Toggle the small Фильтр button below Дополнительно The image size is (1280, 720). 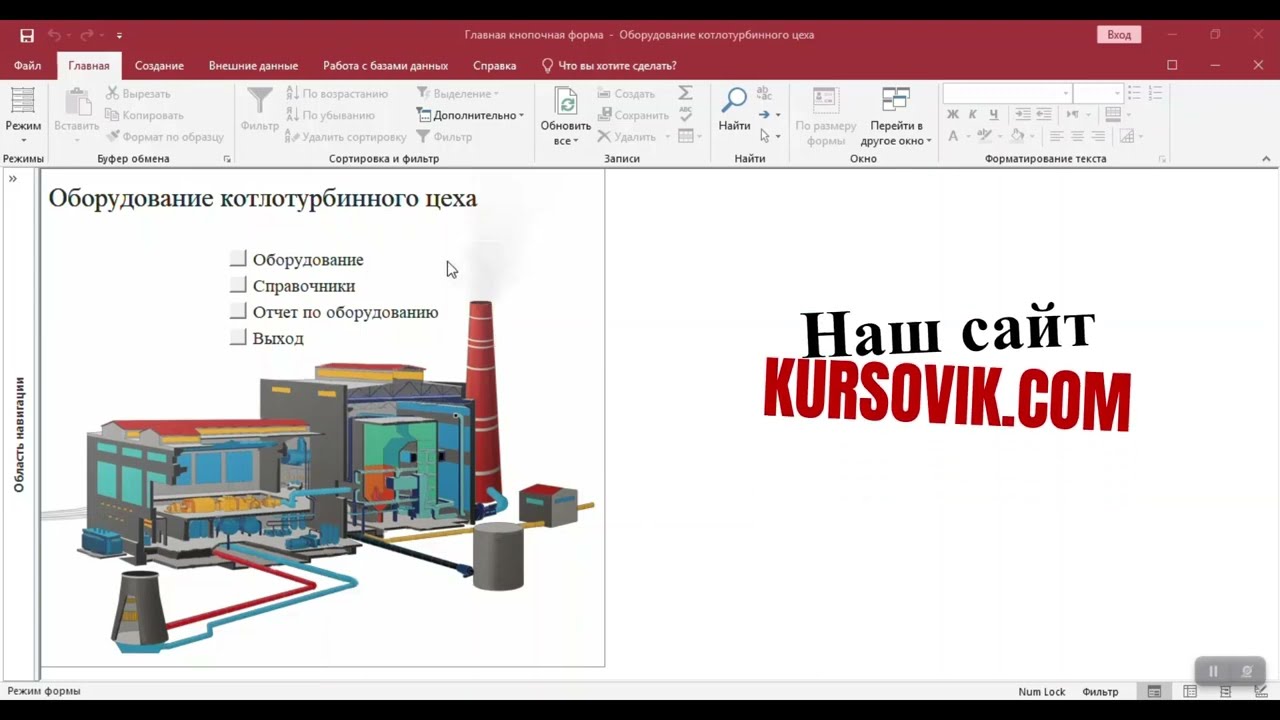click(x=444, y=137)
